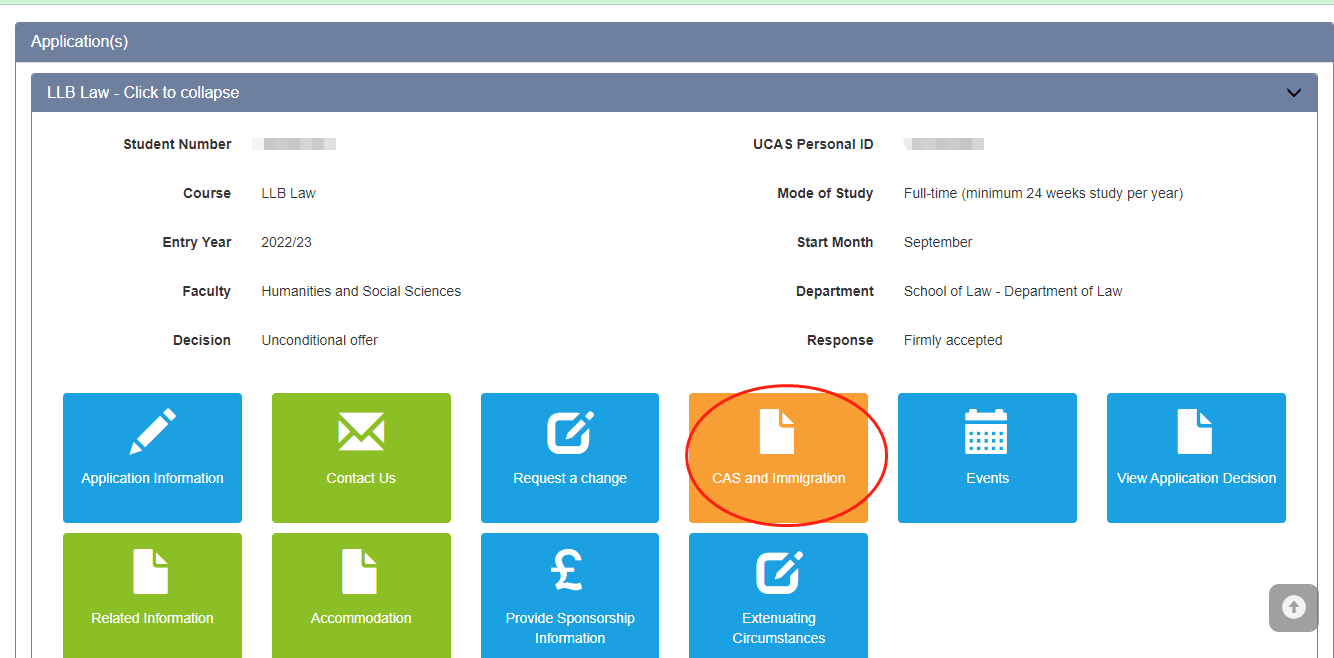Open the Accommodation tile
This screenshot has height=658, width=1334.
[x=361, y=595]
